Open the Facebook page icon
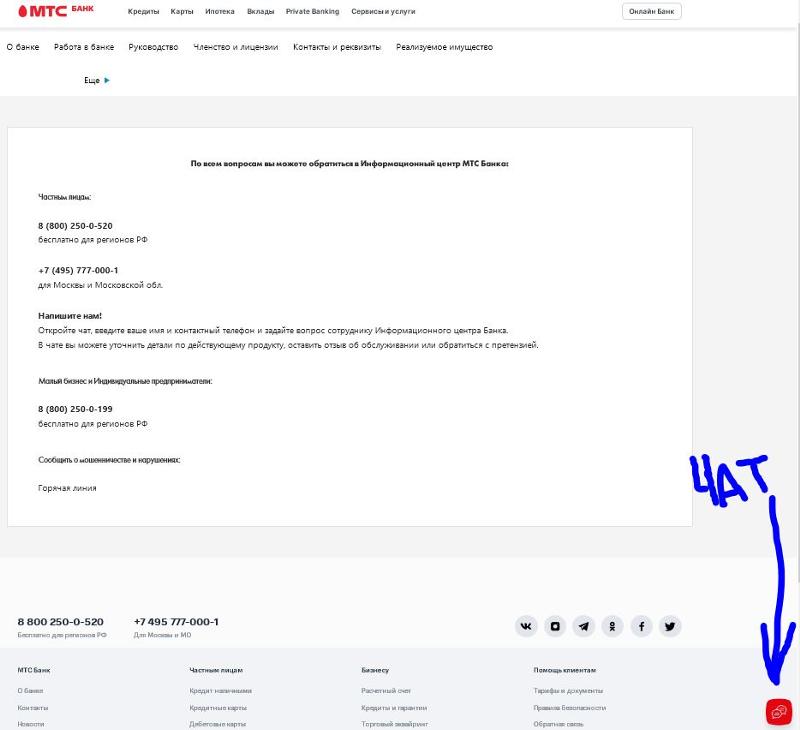The image size is (800, 730). [641, 625]
